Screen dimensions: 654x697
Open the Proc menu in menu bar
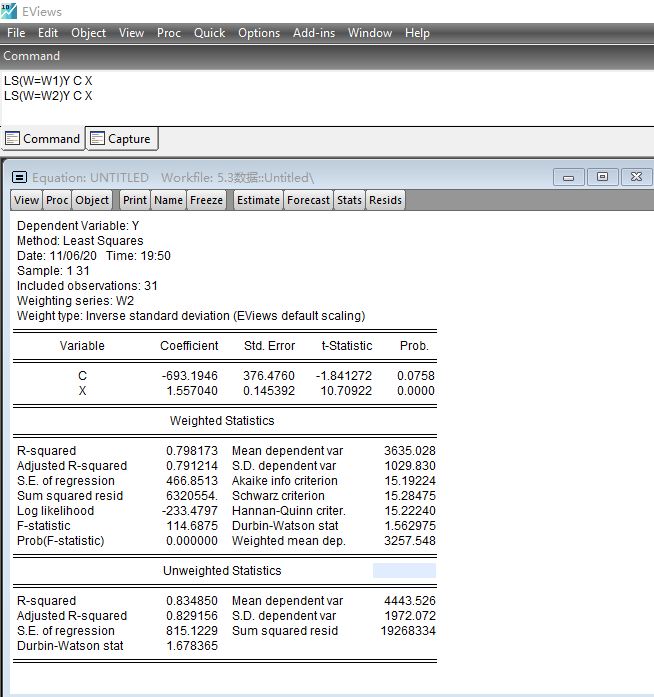tap(169, 33)
